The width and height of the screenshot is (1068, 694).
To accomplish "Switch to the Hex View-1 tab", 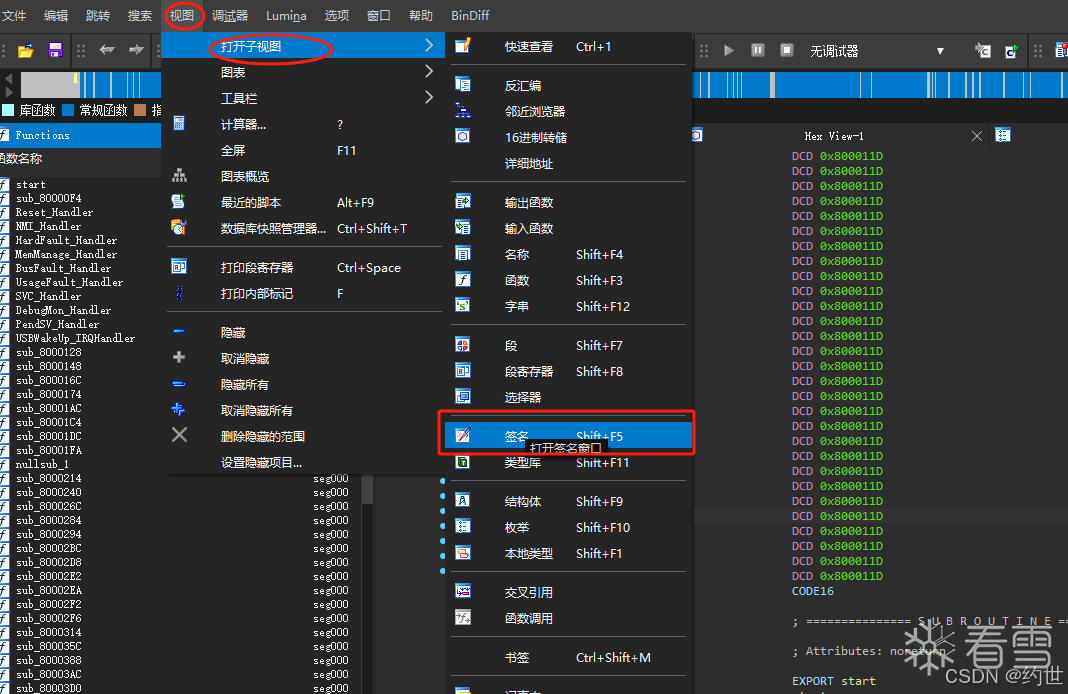I will [x=834, y=136].
